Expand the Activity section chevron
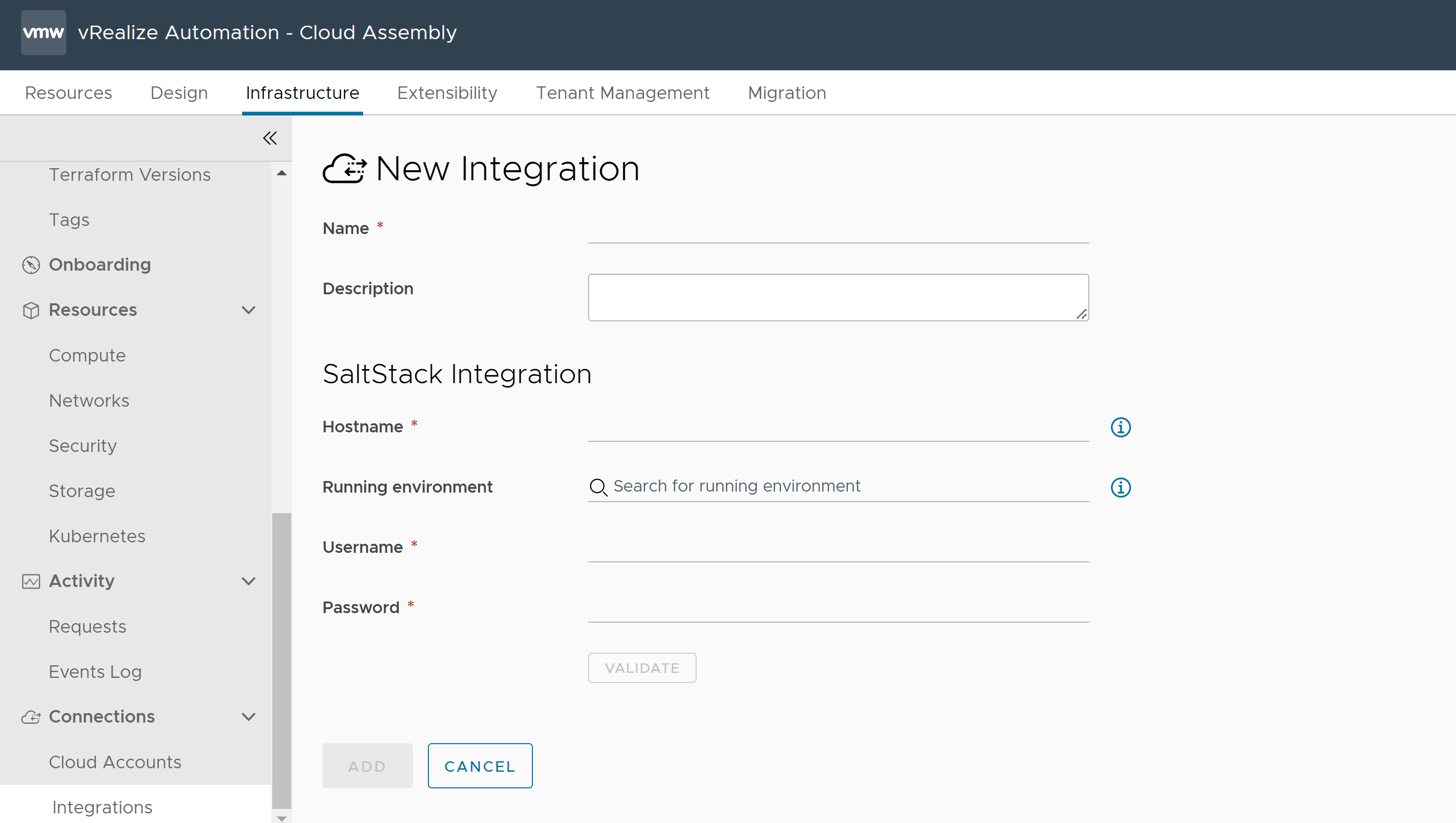Image resolution: width=1456 pixels, height=823 pixels. click(249, 580)
